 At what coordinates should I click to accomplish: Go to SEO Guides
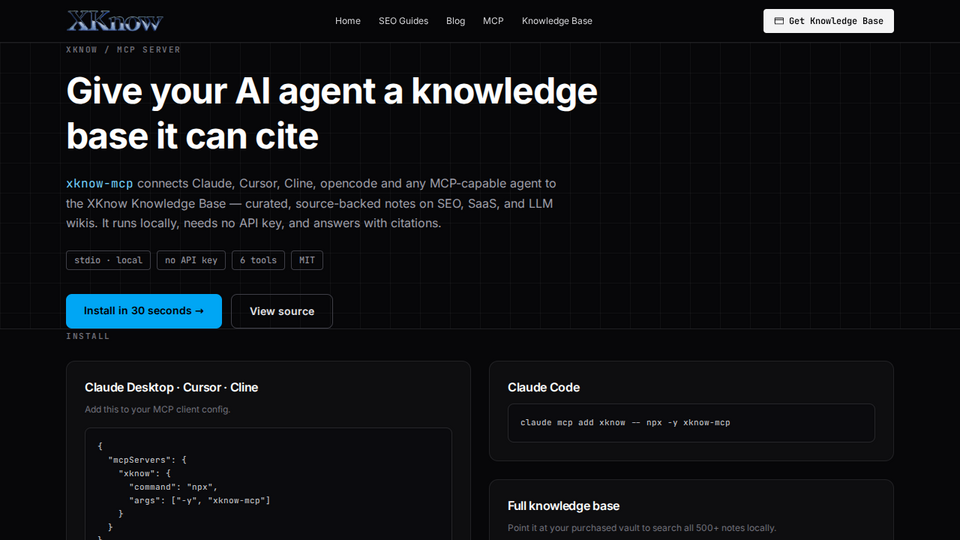pyautogui.click(x=403, y=21)
